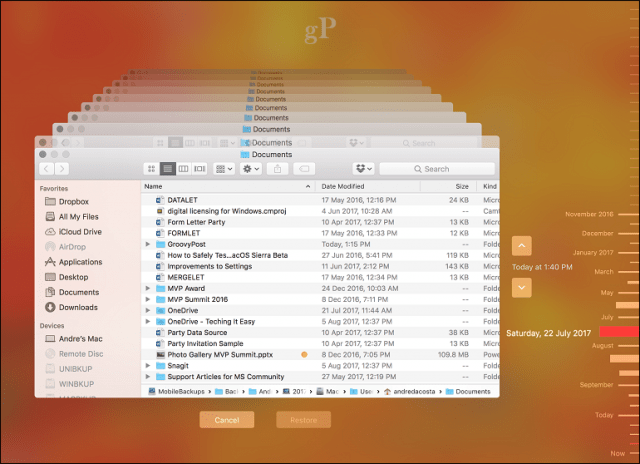
Task: Select the red 22 July 2017 timeline bar
Action: click(619, 331)
